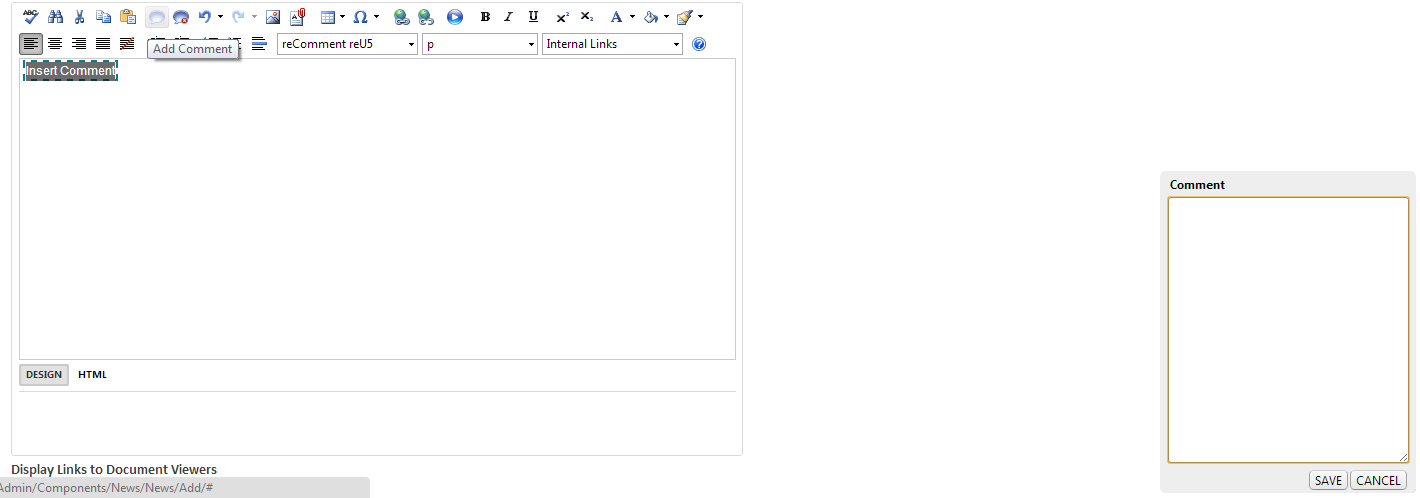The image size is (1420, 498).
Task: Run the spell checker tool
Action: point(30,17)
